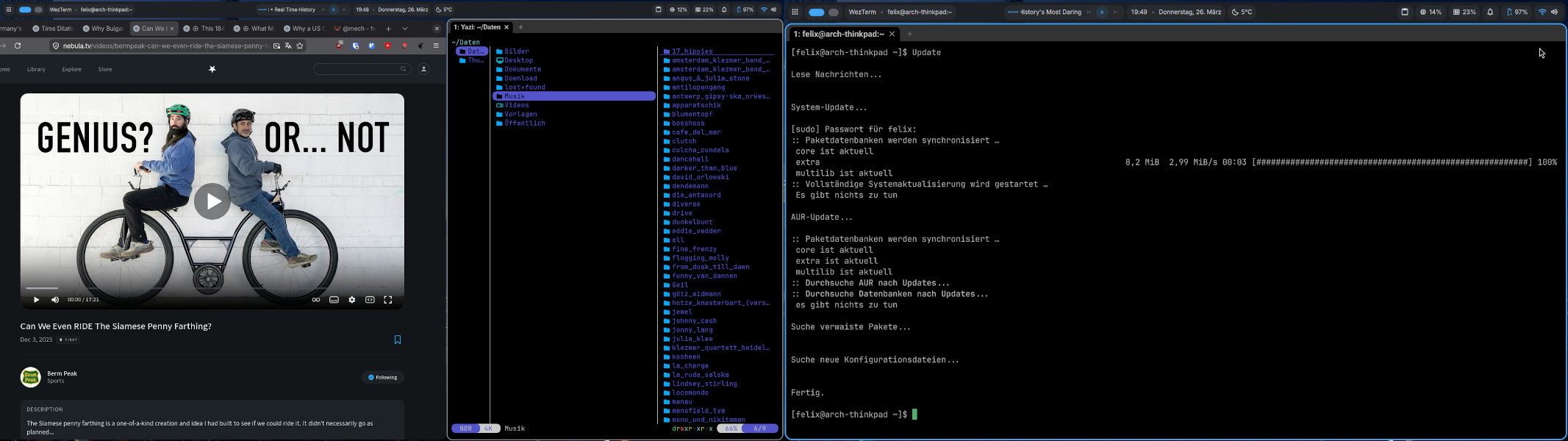Mute the video player volume

[x=55, y=300]
